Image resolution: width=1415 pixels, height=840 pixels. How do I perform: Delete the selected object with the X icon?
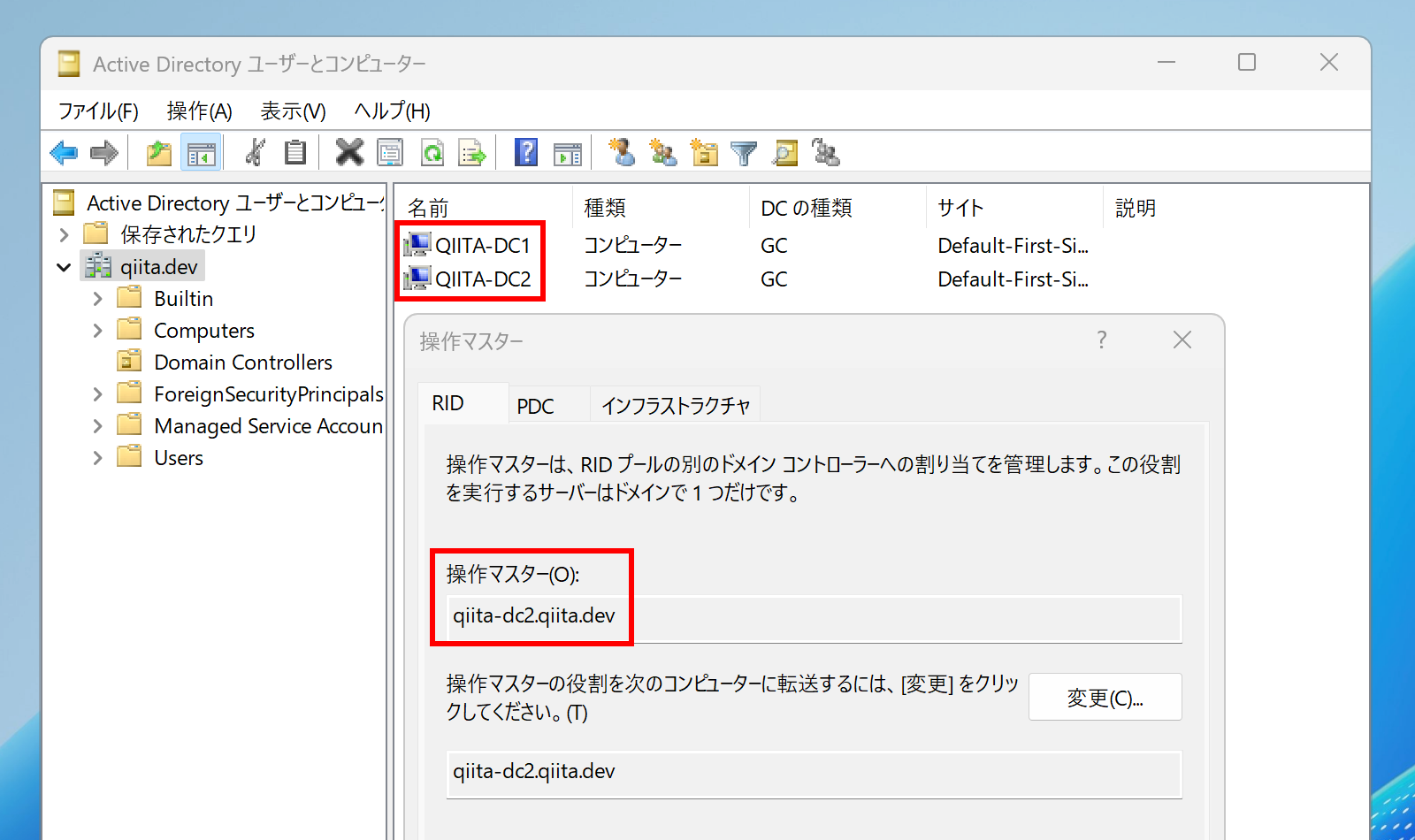pos(349,153)
